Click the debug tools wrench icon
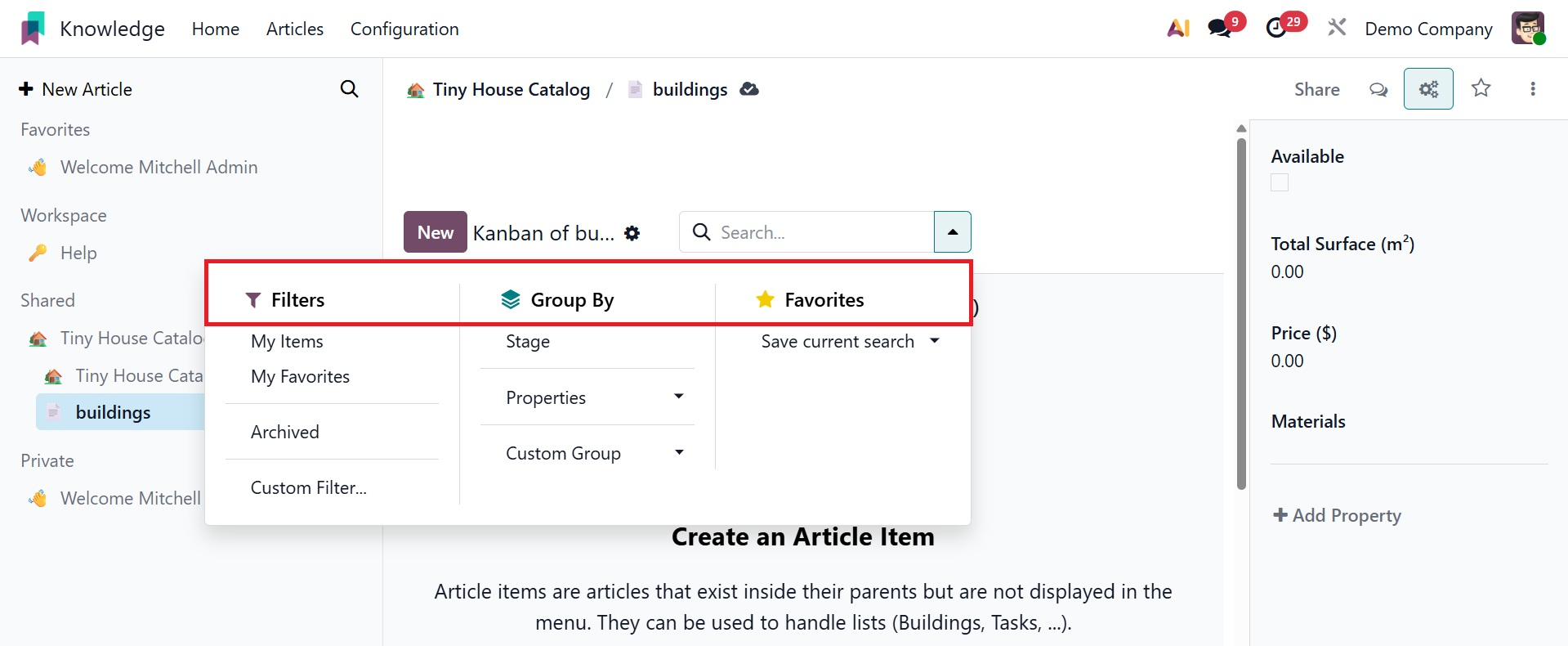Screen dimensions: 1568x646 tap(1337, 29)
